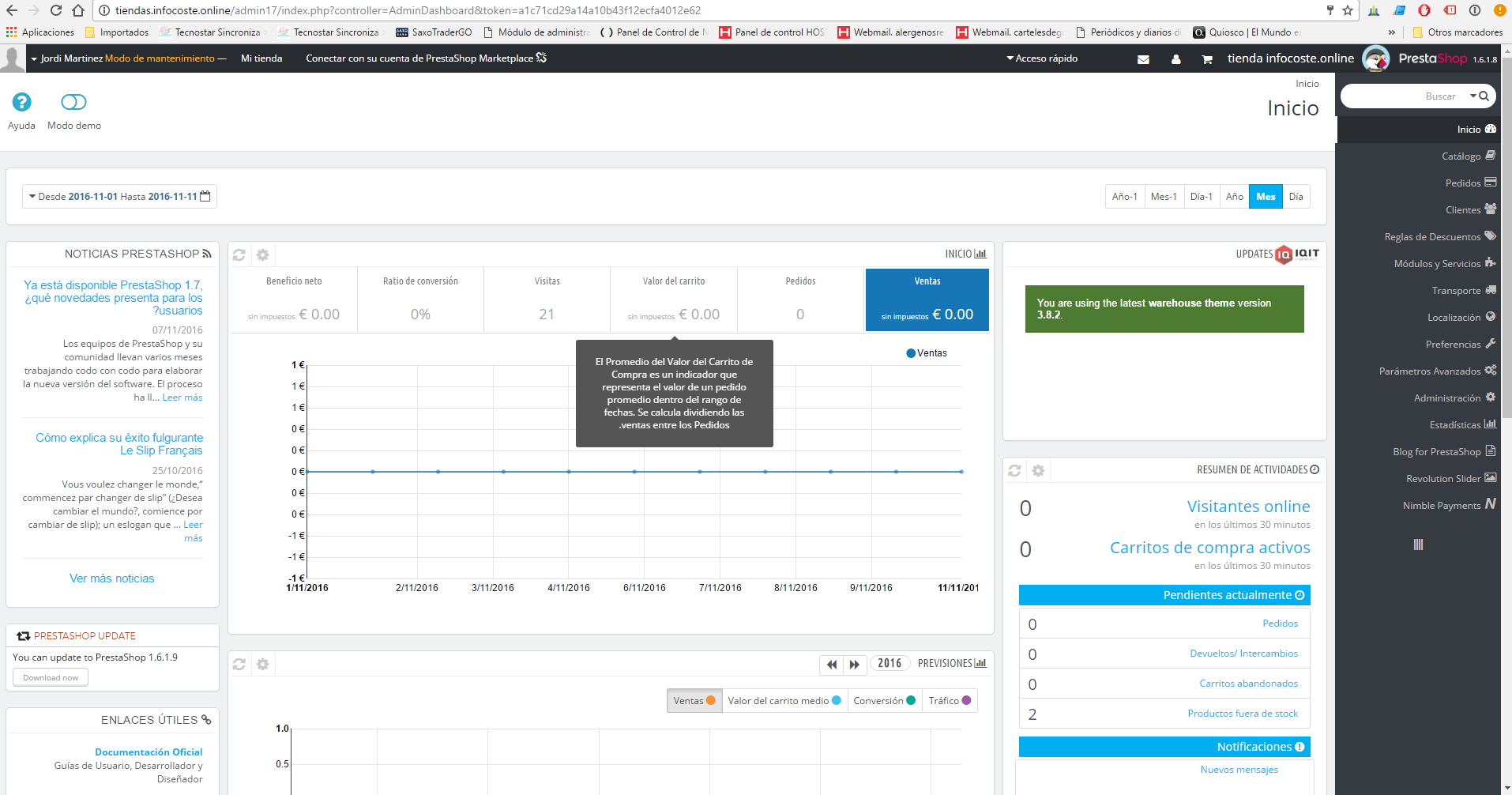Open Productos fuera de stock link

[1243, 714]
